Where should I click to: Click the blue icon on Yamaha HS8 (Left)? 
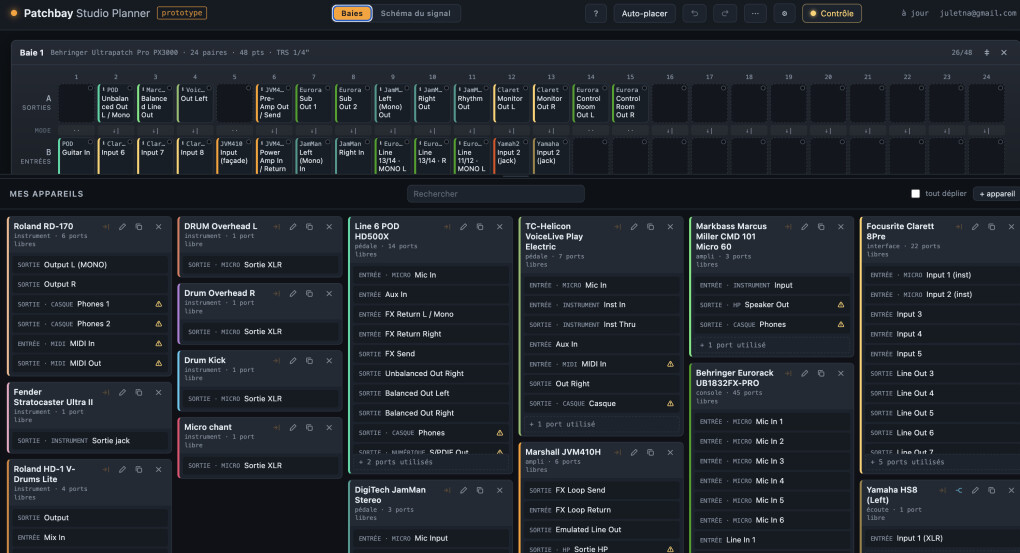[x=959, y=491]
